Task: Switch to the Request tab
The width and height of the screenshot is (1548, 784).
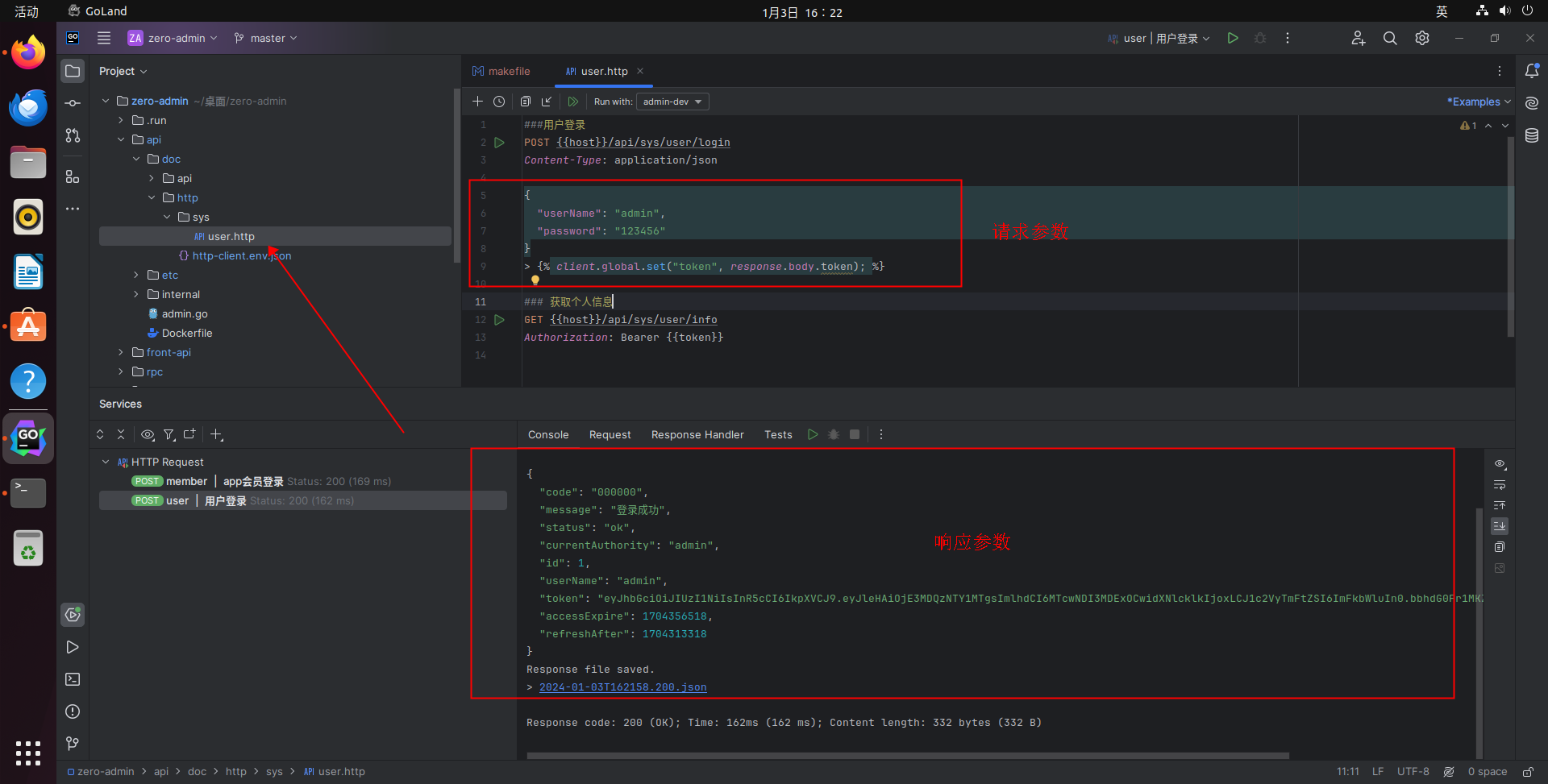Action: tap(610, 434)
